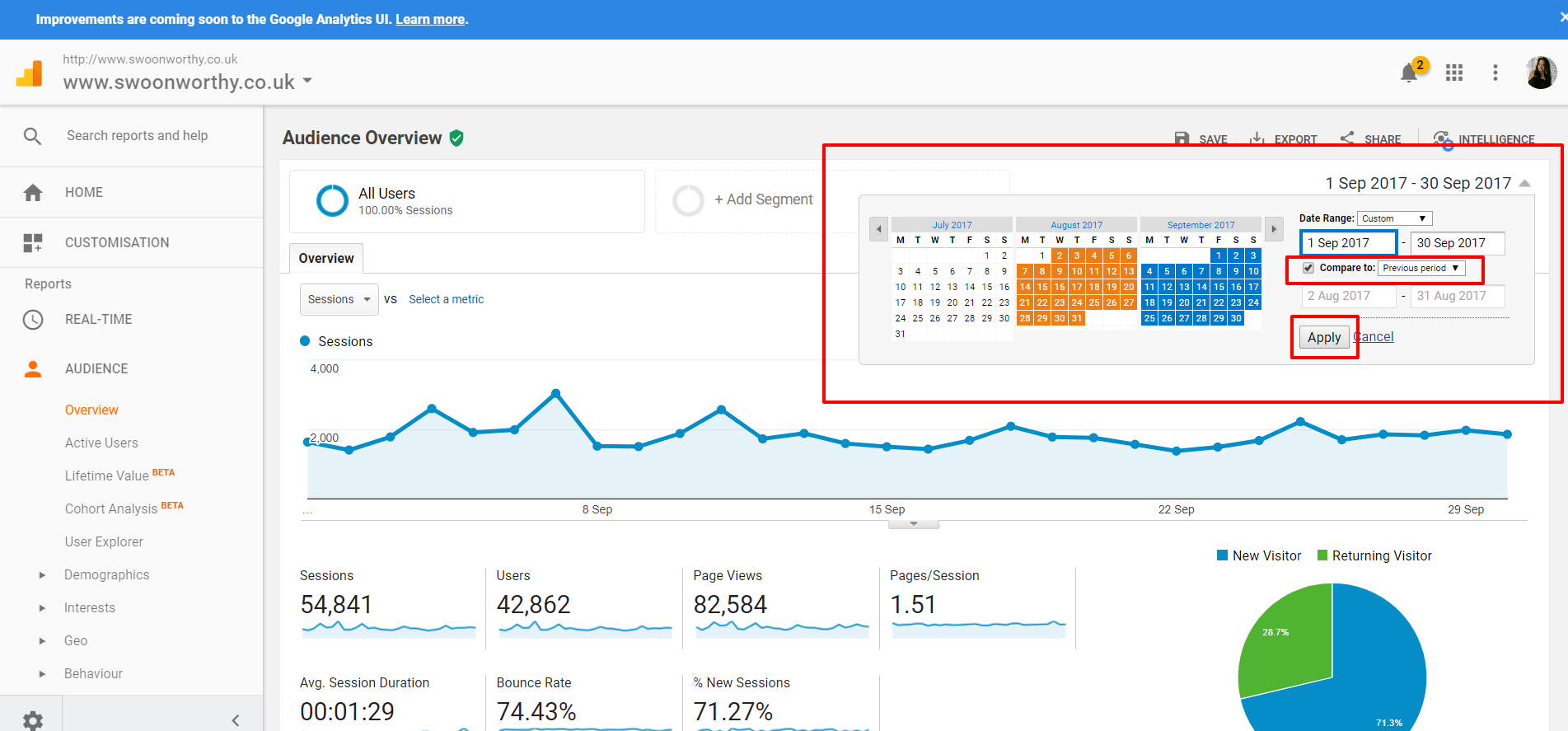Image resolution: width=1568 pixels, height=731 pixels.
Task: Click the Apply button
Action: click(x=1323, y=337)
